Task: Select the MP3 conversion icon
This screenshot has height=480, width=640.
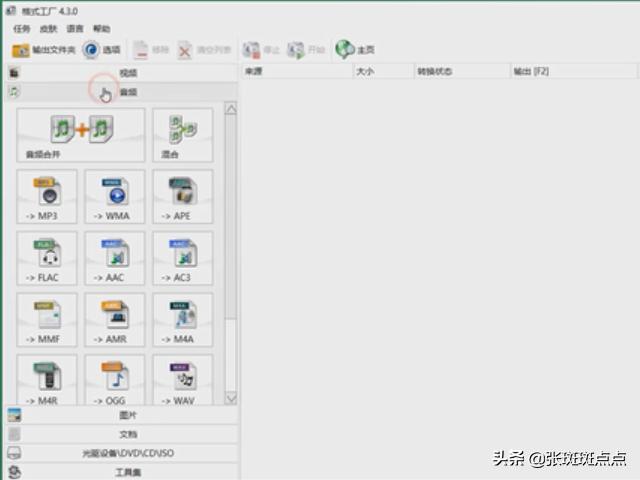Action: click(47, 196)
